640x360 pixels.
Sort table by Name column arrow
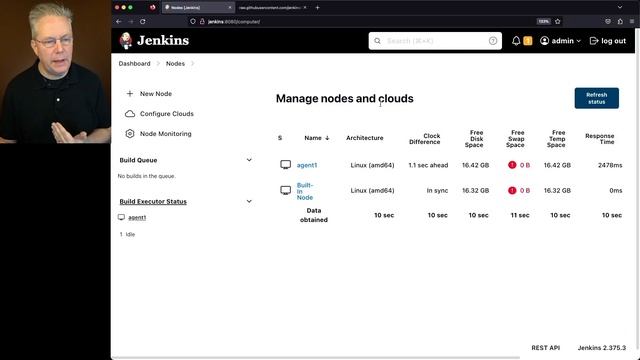click(x=327, y=138)
